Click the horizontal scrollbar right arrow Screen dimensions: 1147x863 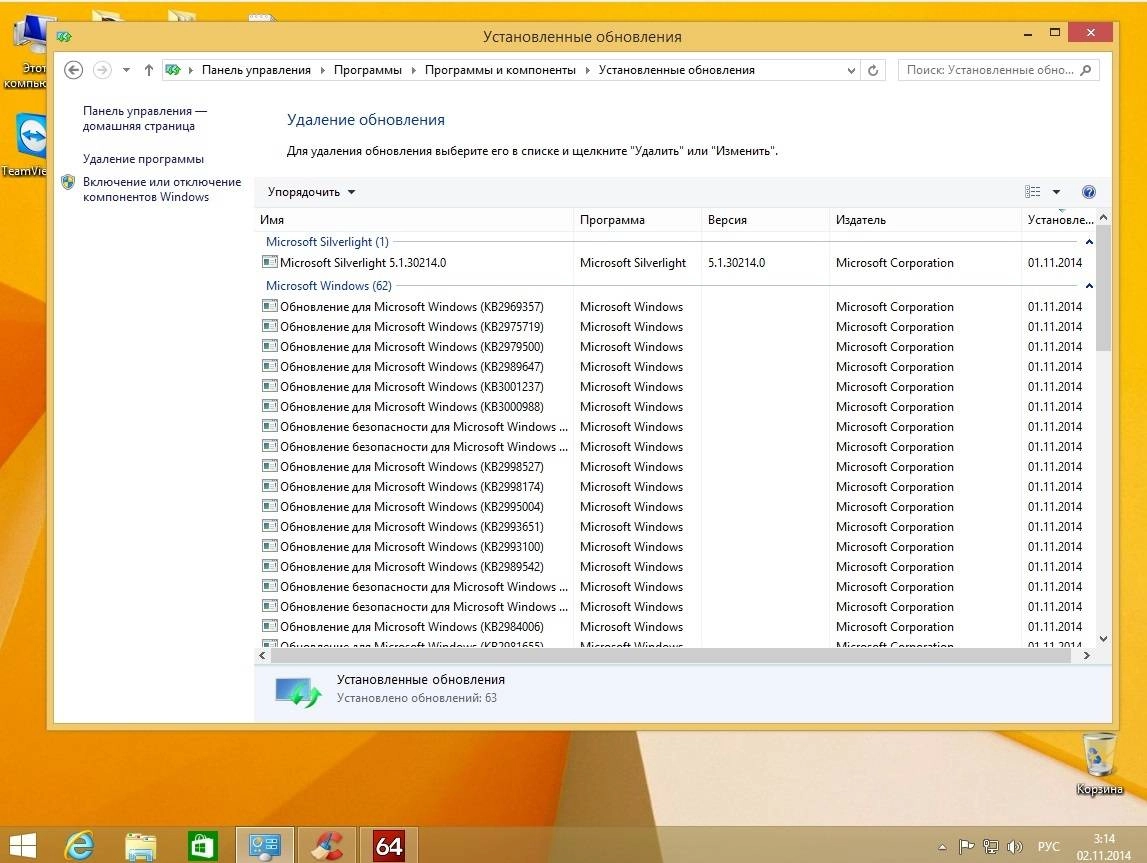click(1086, 656)
